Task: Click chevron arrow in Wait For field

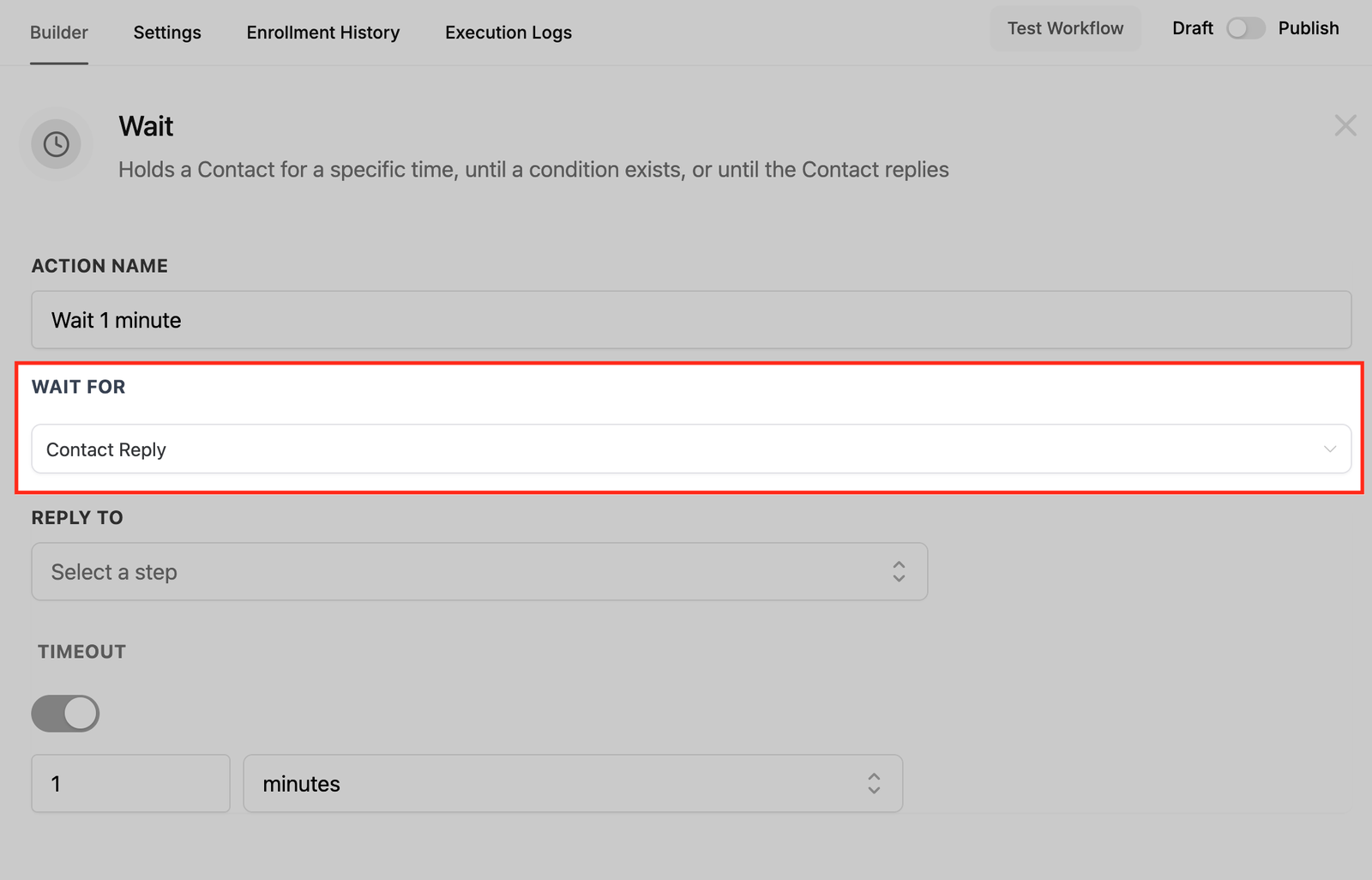Action: click(1329, 449)
